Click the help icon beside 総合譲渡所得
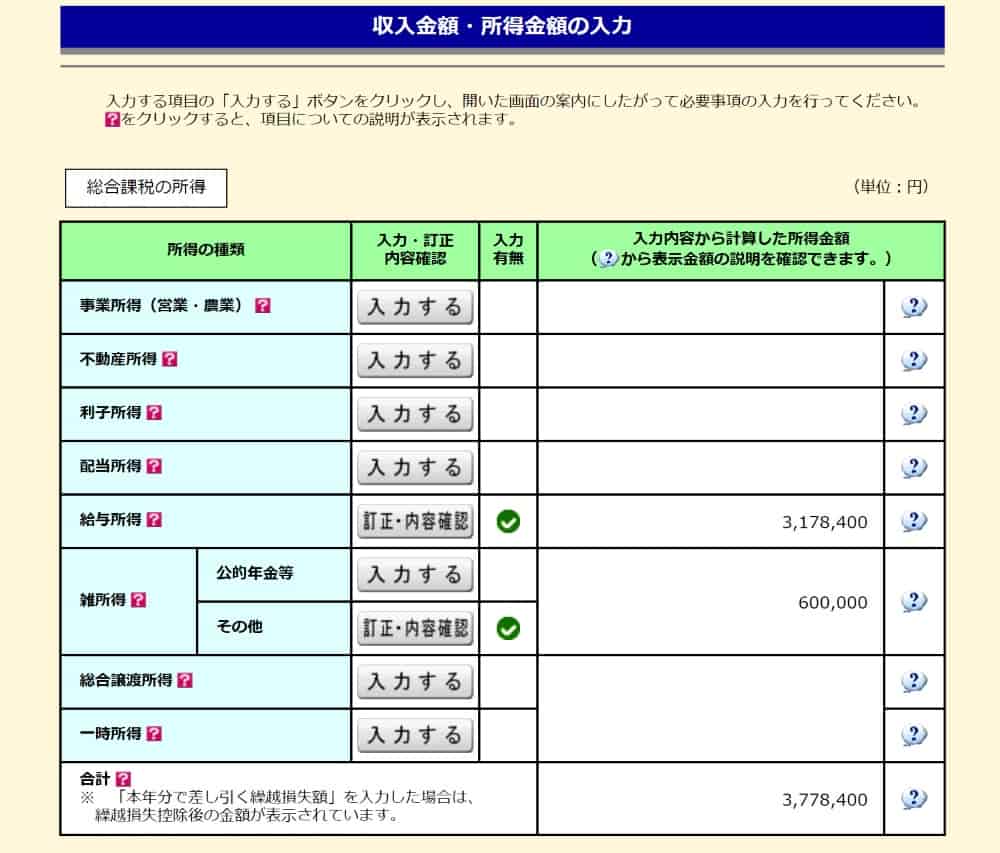This screenshot has height=853, width=1000. click(185, 681)
